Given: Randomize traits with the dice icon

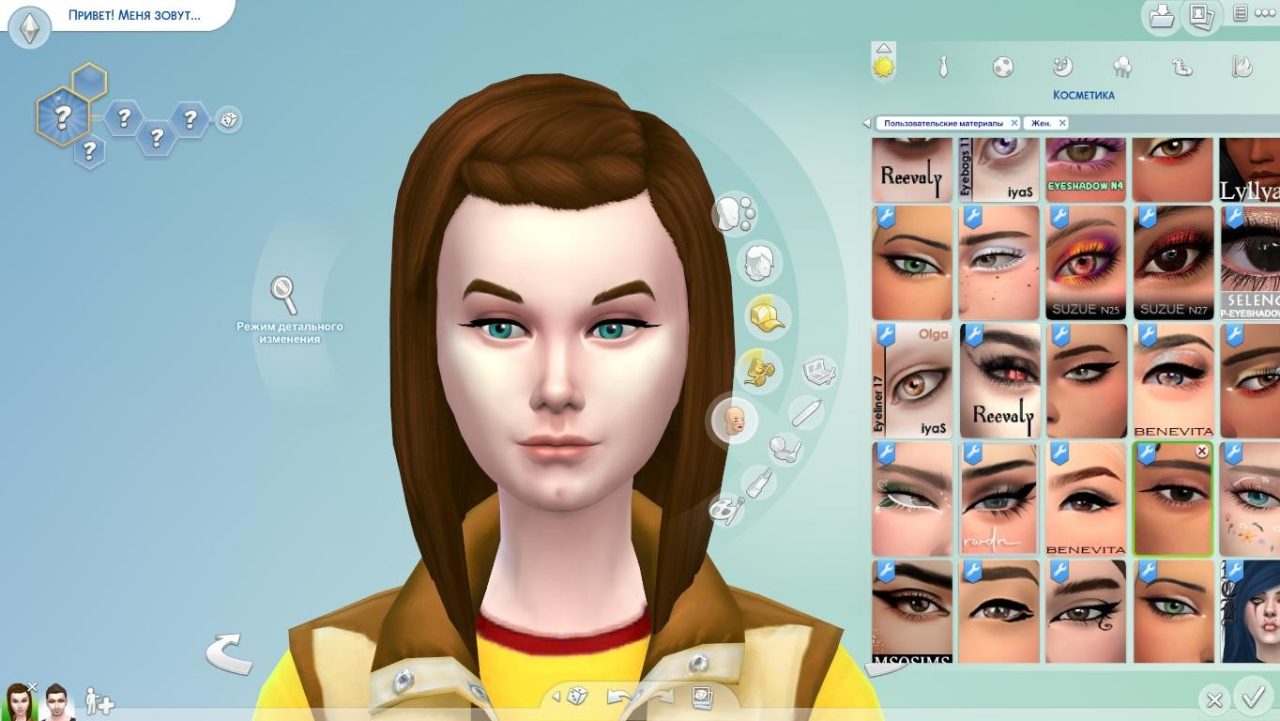Looking at the screenshot, I should tap(229, 120).
